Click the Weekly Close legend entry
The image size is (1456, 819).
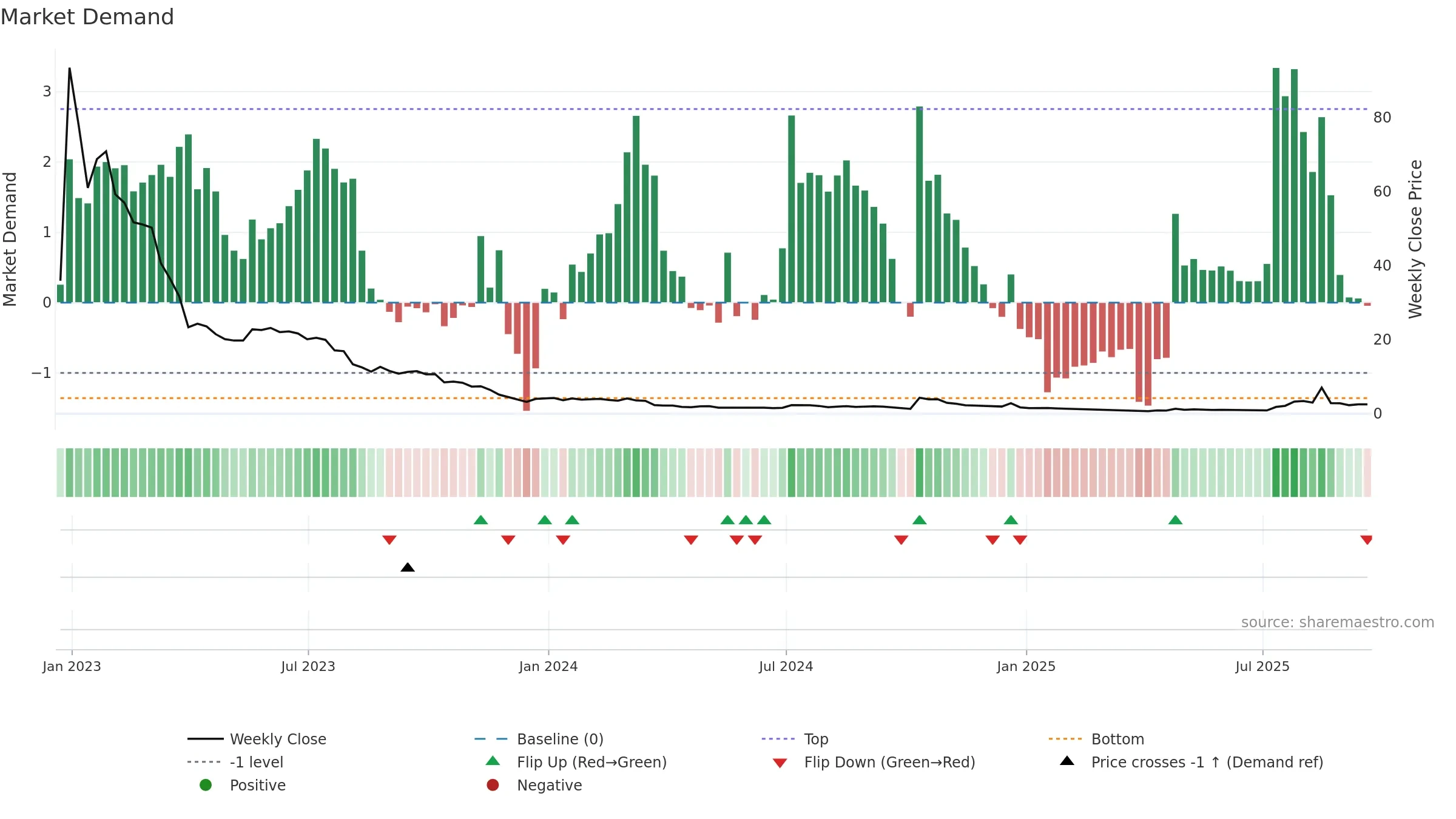click(x=257, y=739)
